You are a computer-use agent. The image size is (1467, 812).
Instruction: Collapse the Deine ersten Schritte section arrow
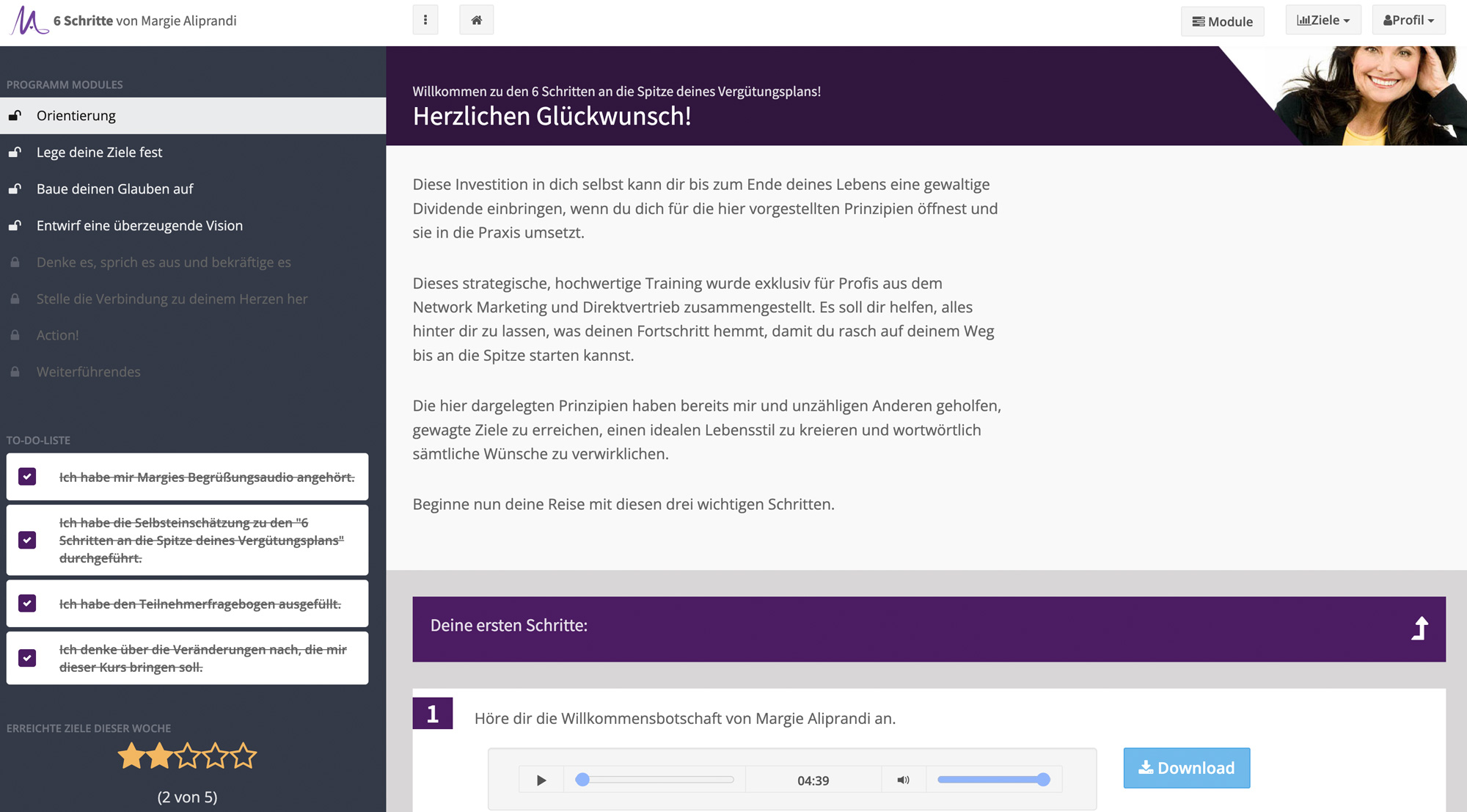pyautogui.click(x=1420, y=629)
